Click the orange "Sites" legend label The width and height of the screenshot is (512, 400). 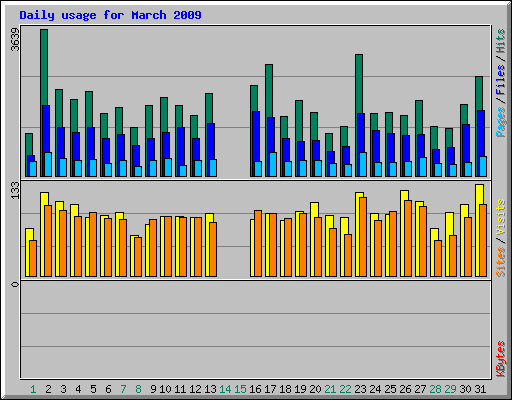click(x=500, y=262)
